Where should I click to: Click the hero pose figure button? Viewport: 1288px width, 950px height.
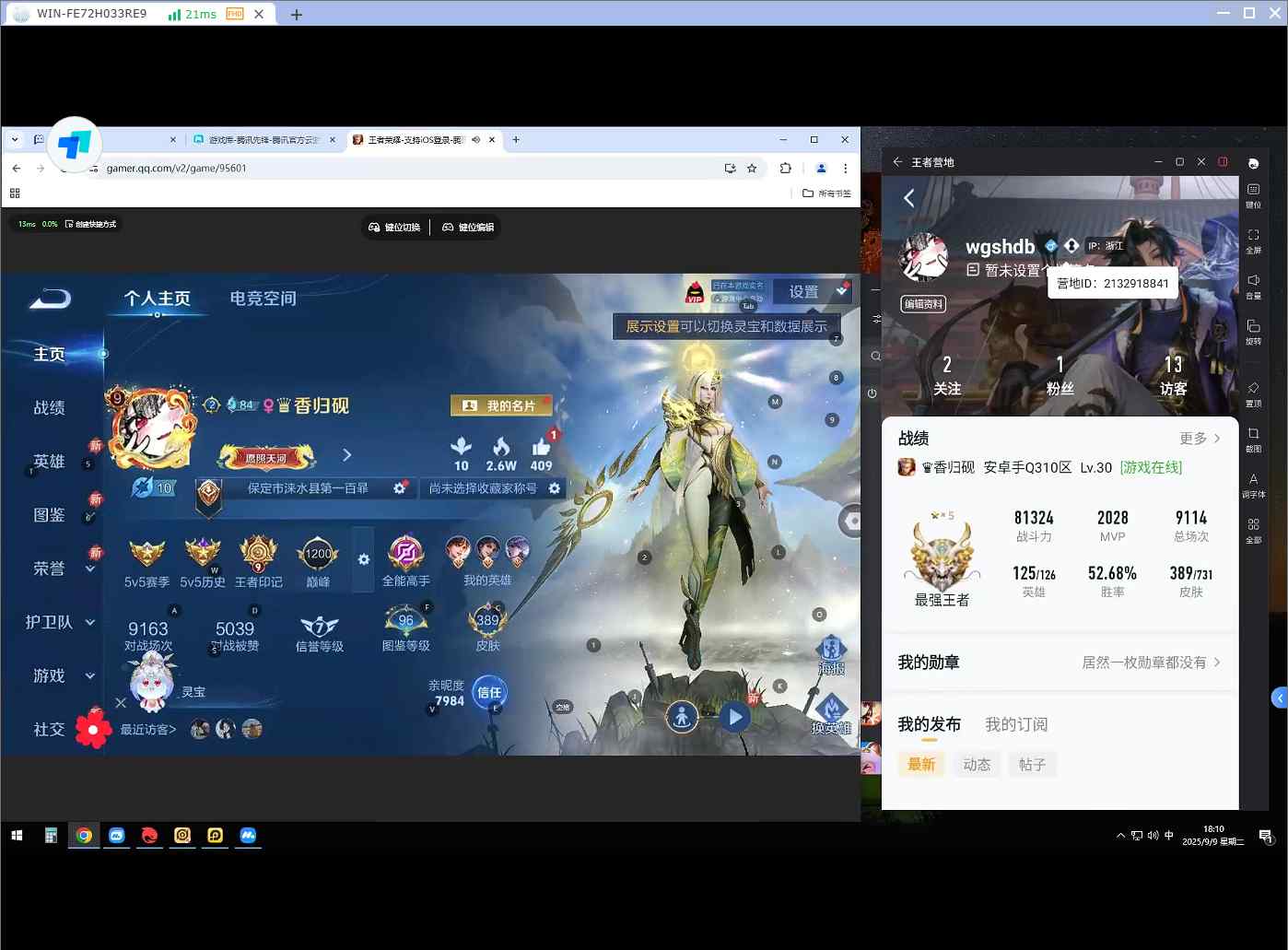[682, 717]
